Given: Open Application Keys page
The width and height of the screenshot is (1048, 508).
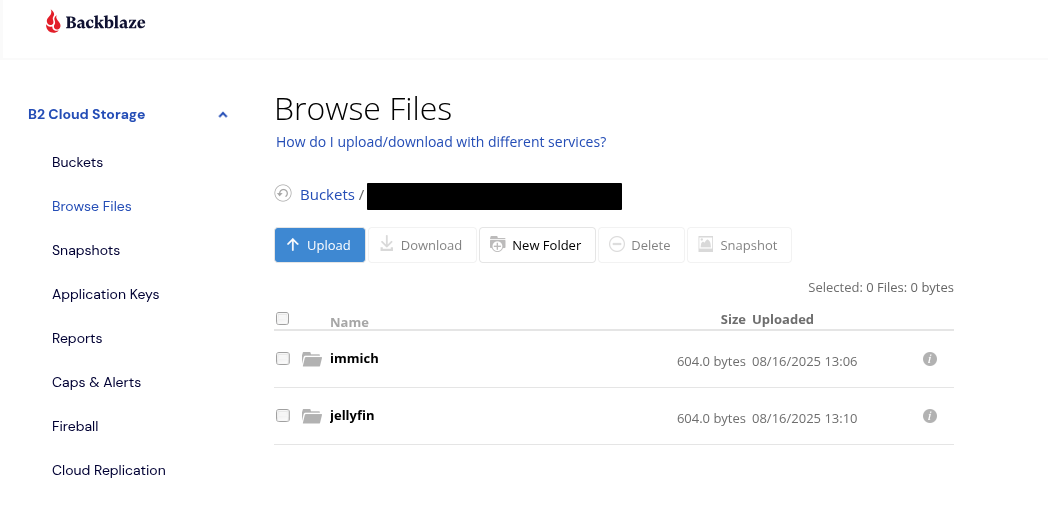Looking at the screenshot, I should click(105, 294).
